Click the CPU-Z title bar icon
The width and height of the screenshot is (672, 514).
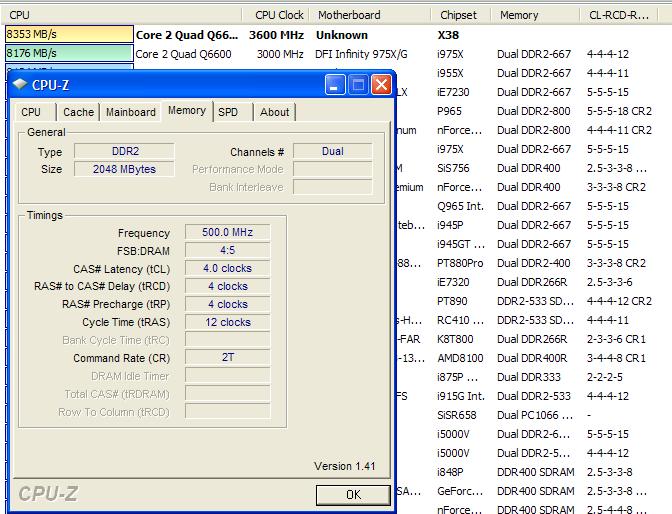20,84
